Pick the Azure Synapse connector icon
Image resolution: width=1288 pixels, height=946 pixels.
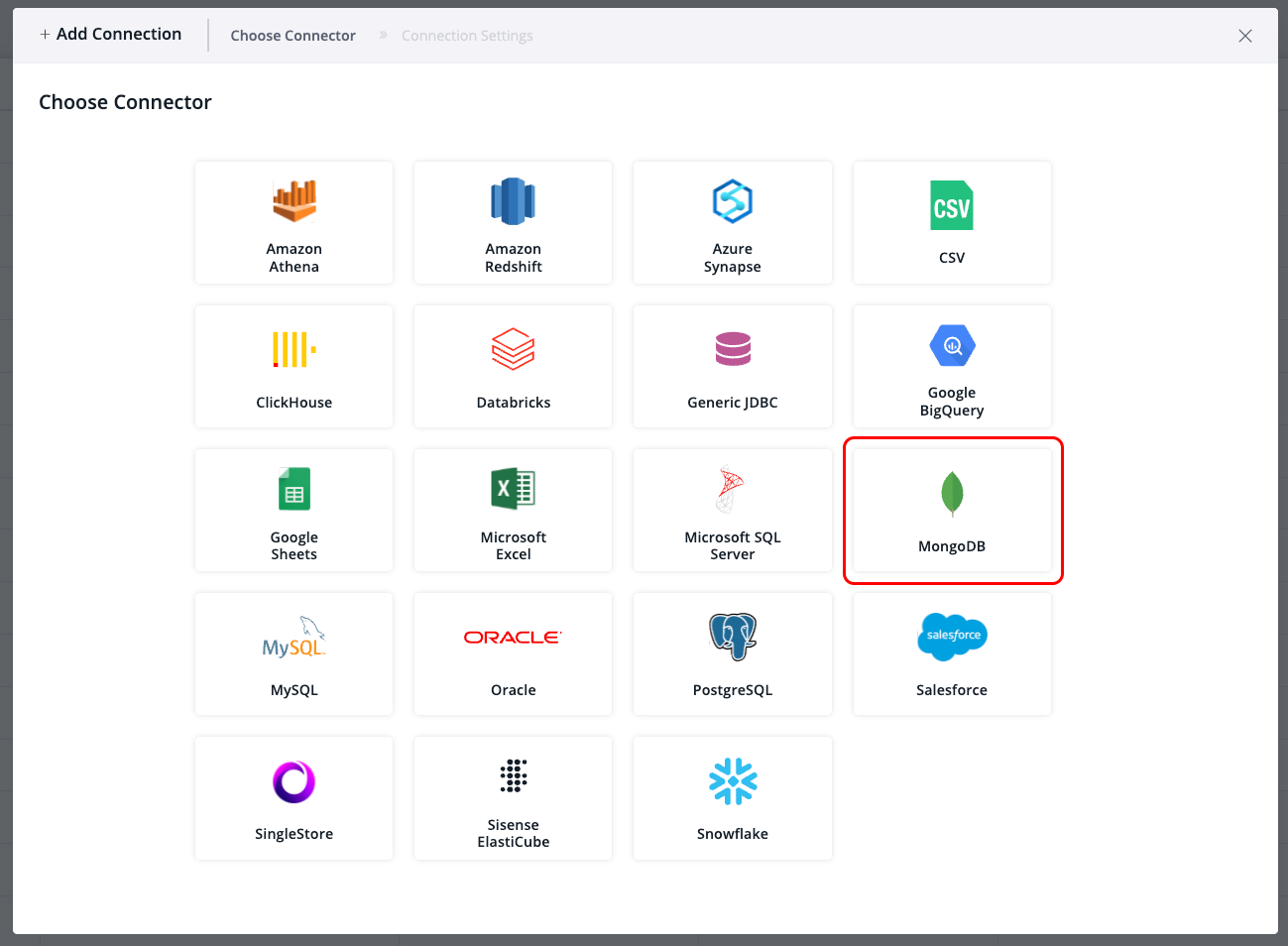pyautogui.click(x=733, y=201)
